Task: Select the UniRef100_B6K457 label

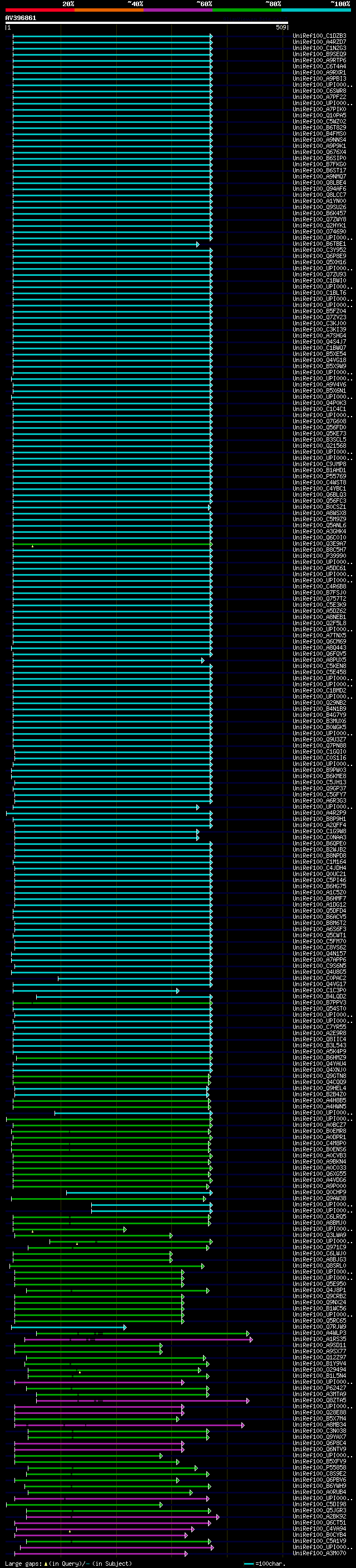Action: (x=319, y=214)
